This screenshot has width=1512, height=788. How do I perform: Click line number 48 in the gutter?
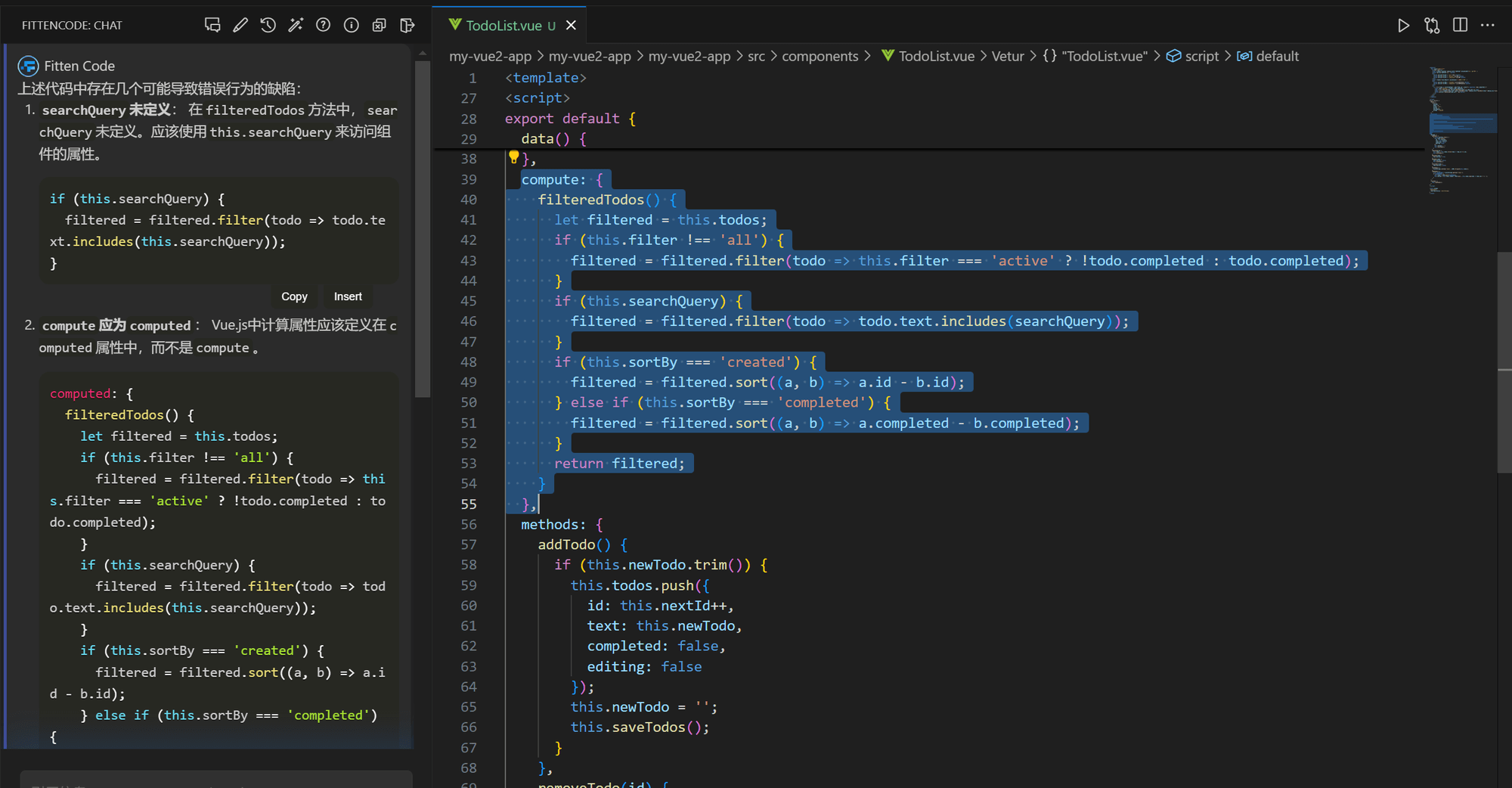[469, 361]
